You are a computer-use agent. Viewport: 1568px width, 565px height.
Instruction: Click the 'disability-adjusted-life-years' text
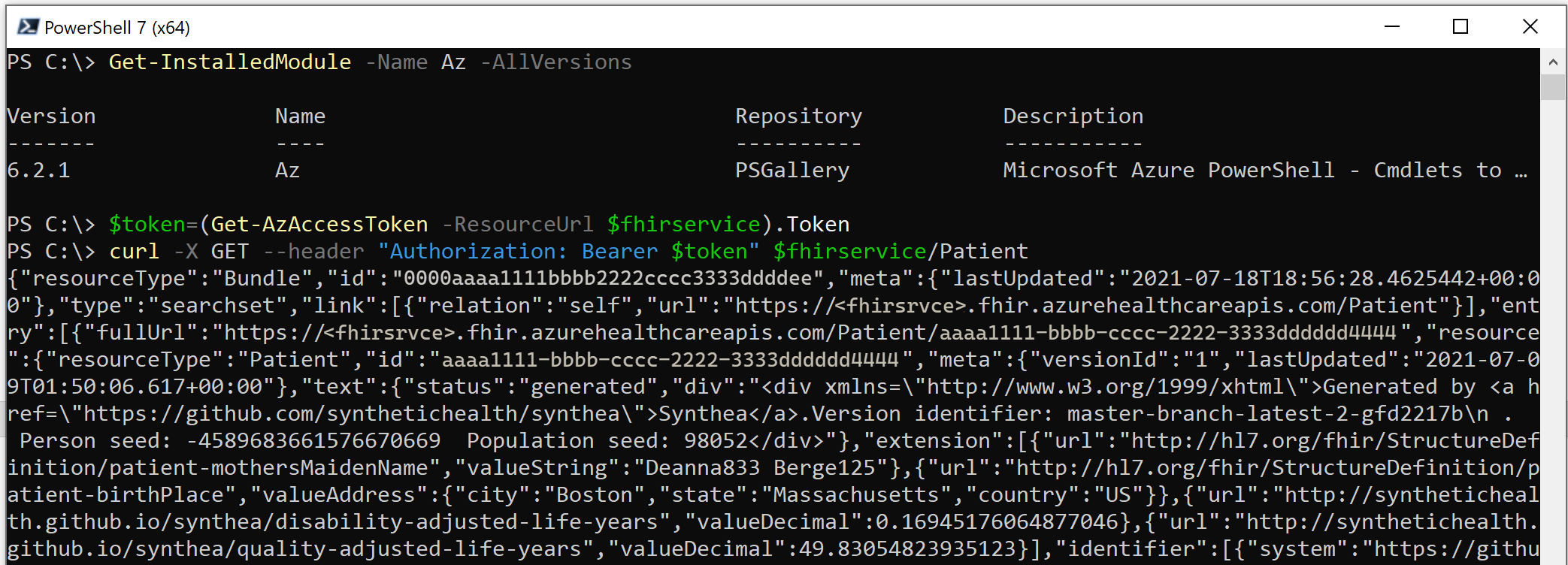pos(467,522)
